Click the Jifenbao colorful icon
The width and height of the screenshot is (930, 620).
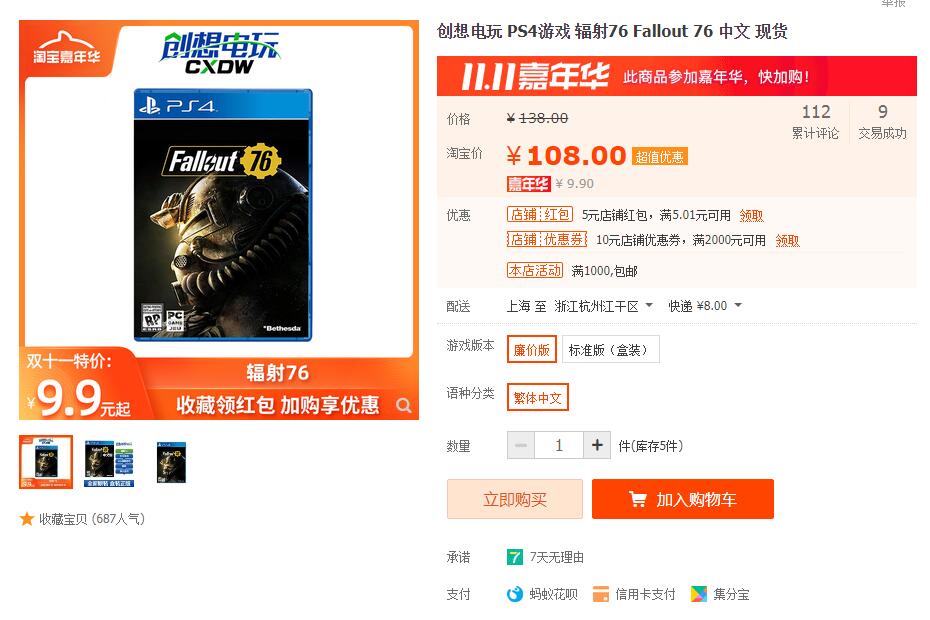tap(699, 594)
